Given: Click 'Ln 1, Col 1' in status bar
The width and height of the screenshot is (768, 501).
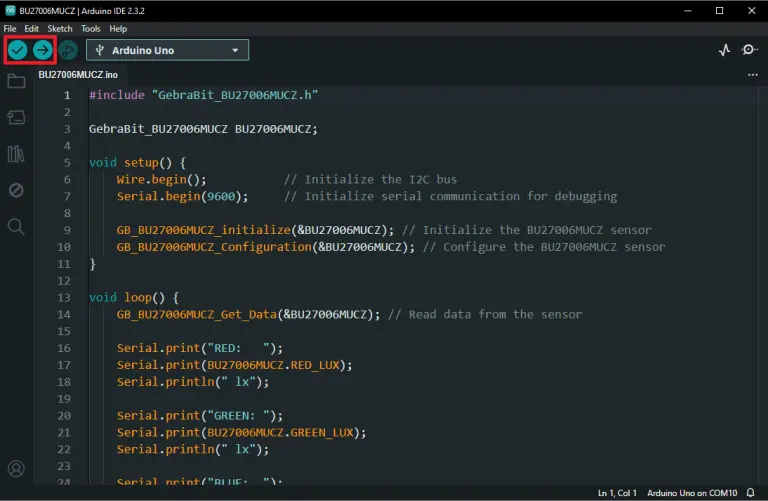Looking at the screenshot, I should (x=617, y=493).
